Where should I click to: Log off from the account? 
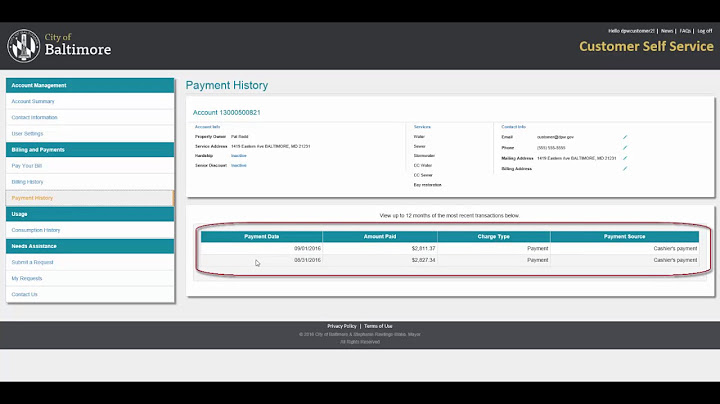click(704, 31)
